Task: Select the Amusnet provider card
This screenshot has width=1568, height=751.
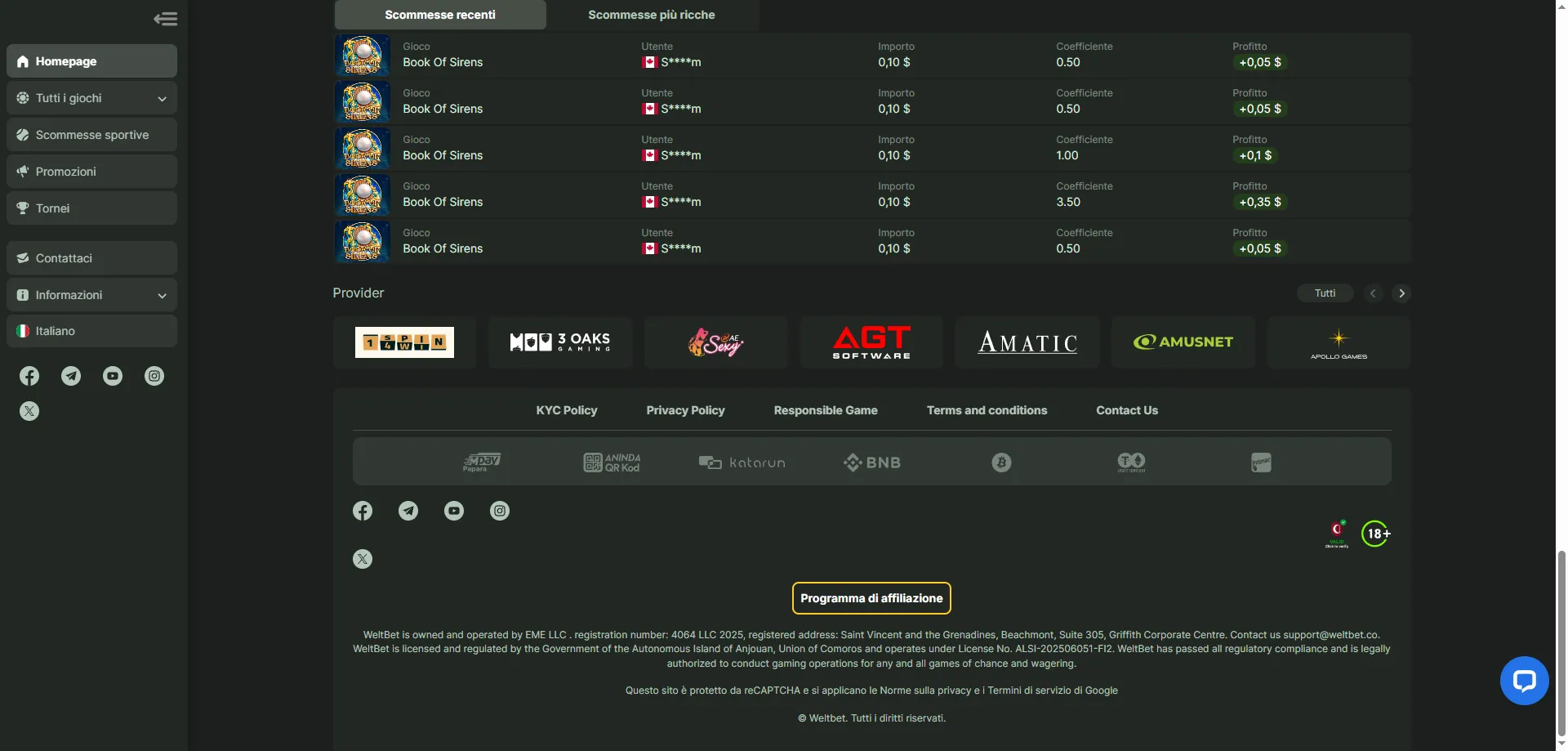Action: (x=1183, y=342)
